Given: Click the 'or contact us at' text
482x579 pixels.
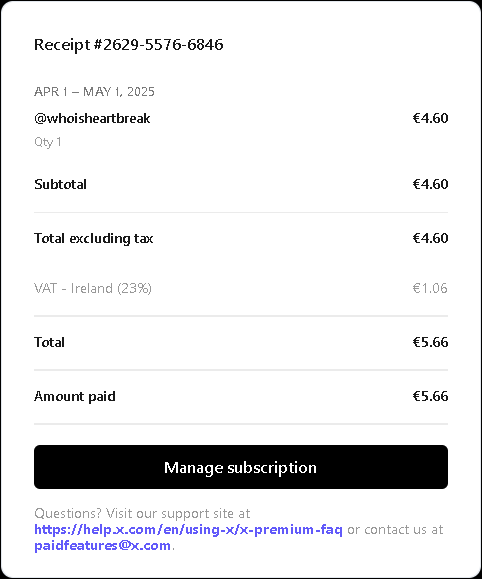Looking at the screenshot, I should (395, 530).
